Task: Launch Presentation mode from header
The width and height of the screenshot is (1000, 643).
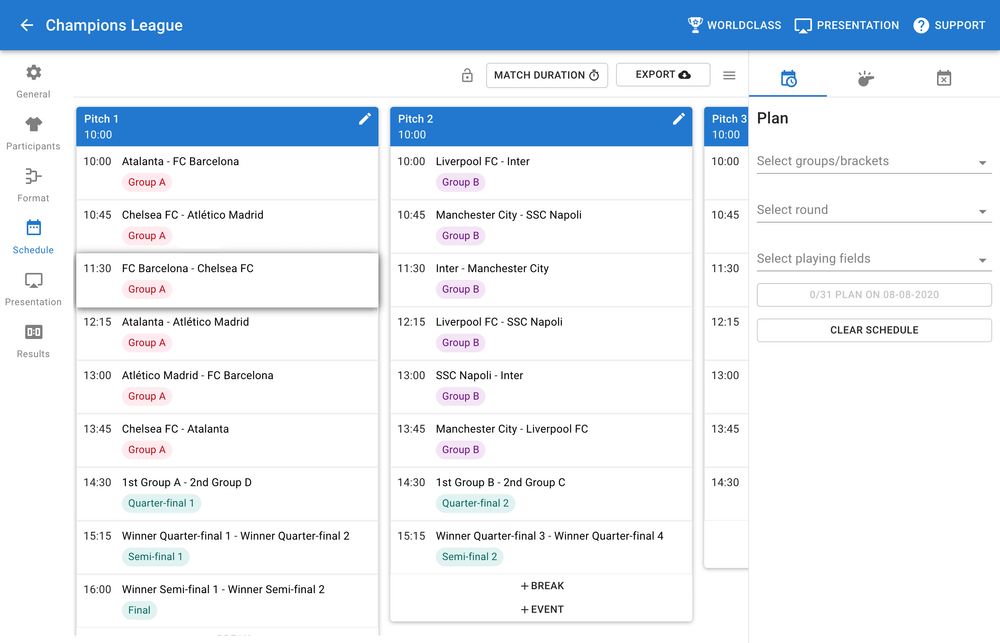Action: [846, 25]
